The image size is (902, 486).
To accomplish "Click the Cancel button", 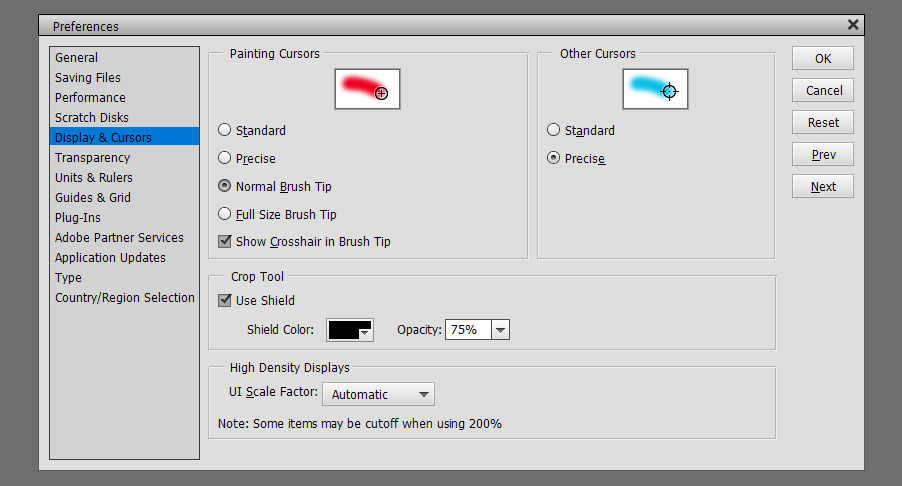I will (823, 90).
